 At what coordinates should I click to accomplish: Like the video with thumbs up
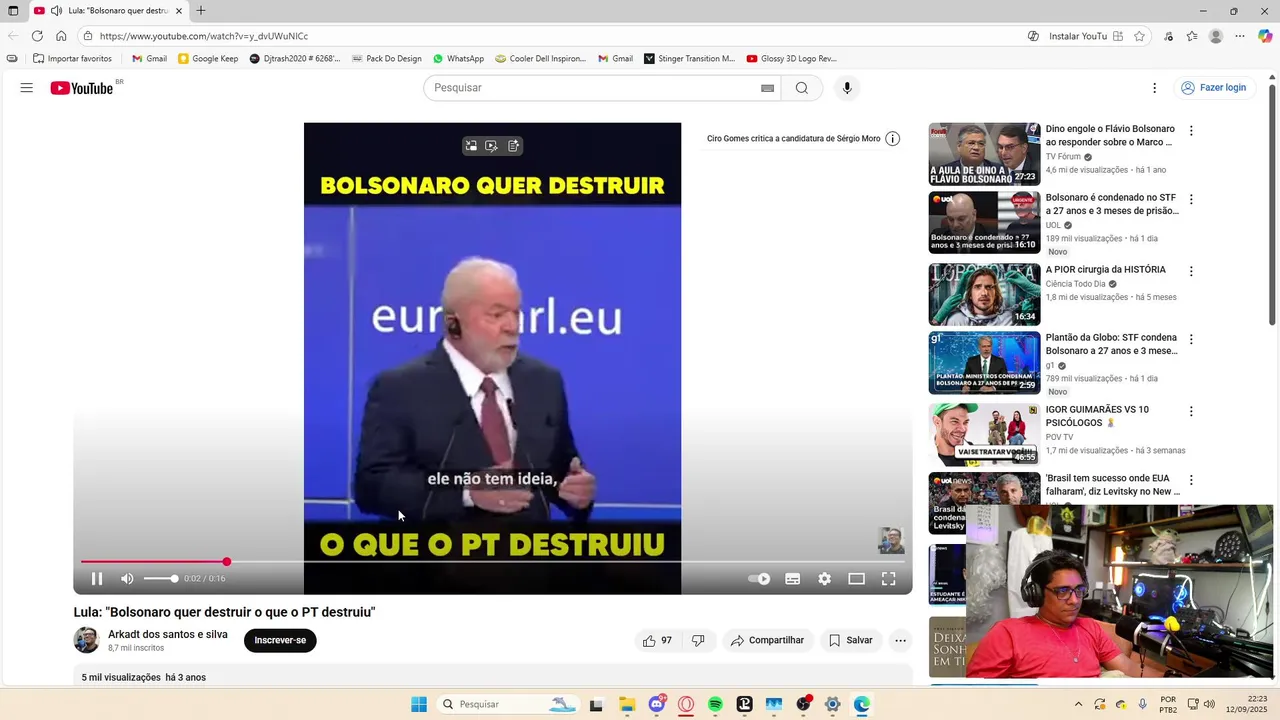tap(657, 641)
